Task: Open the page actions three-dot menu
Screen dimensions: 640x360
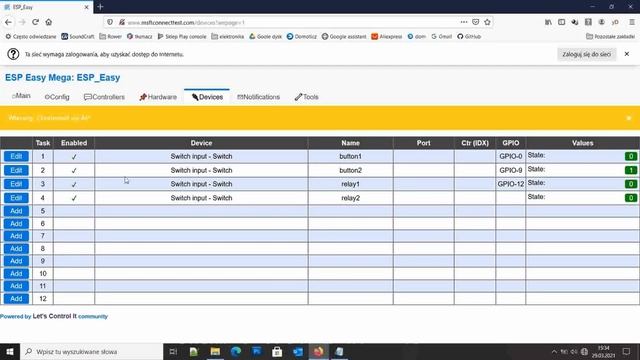Action: pyautogui.click(x=464, y=22)
